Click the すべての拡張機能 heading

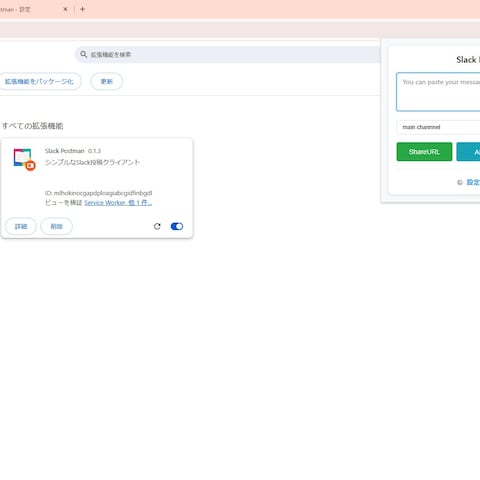(32, 126)
